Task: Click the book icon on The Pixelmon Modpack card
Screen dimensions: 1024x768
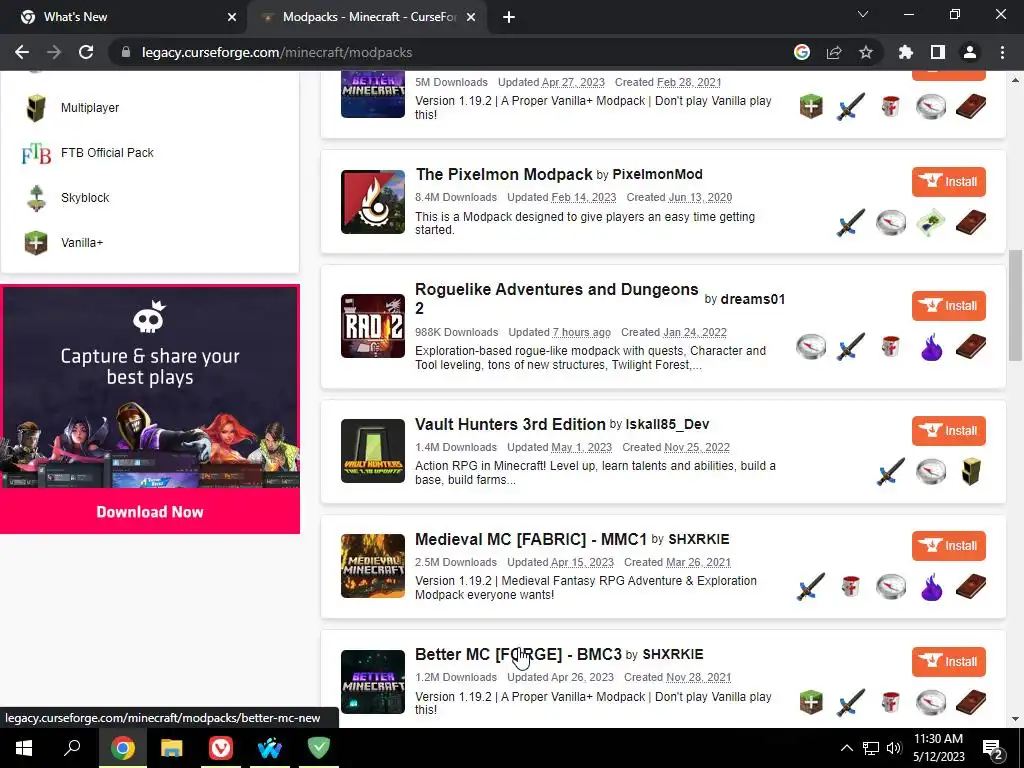Action: pyautogui.click(x=971, y=223)
